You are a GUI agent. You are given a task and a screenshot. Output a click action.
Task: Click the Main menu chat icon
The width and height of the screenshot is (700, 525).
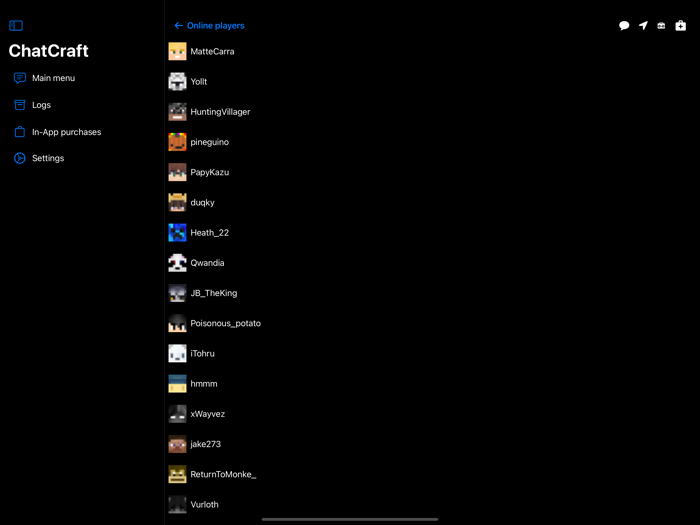click(x=20, y=78)
